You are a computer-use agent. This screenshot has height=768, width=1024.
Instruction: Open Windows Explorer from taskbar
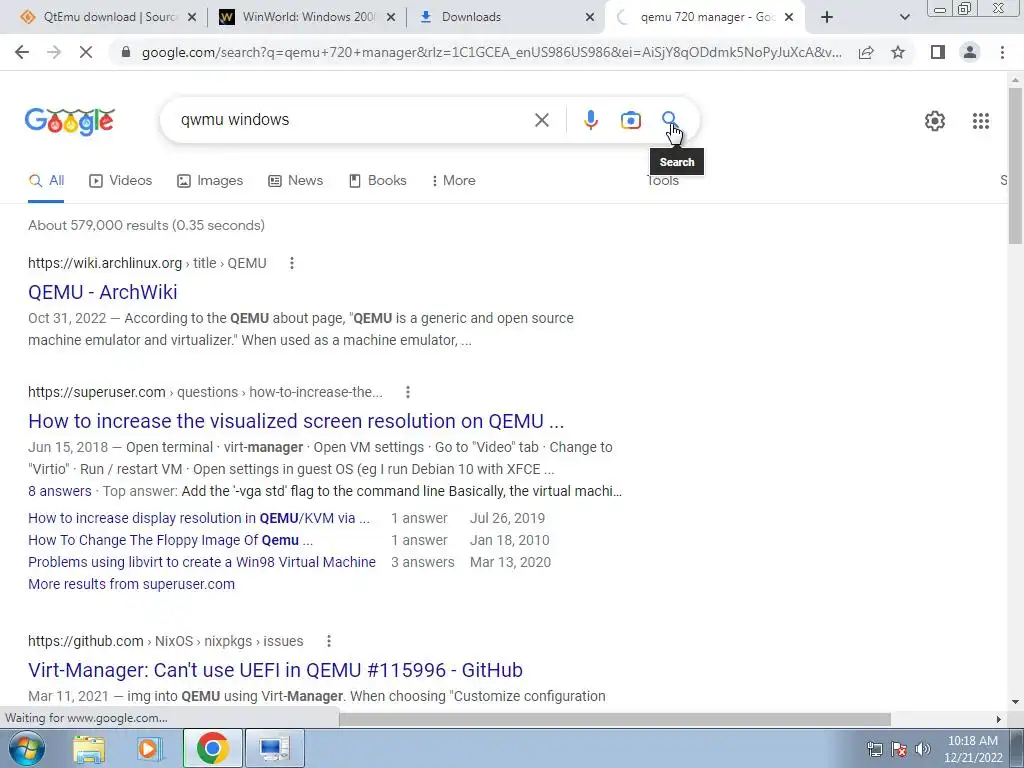pos(89,748)
